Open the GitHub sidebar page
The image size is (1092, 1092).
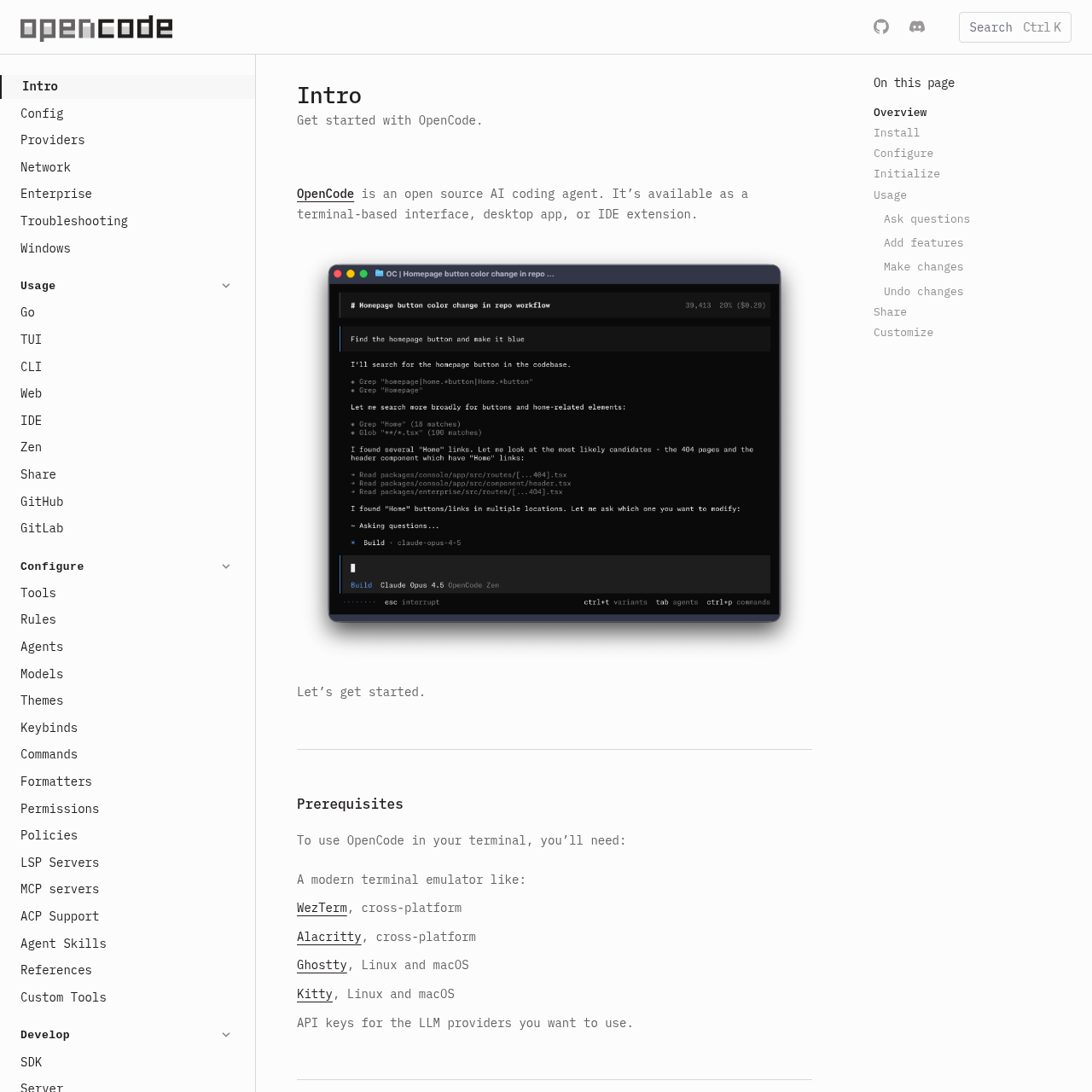pyautogui.click(x=42, y=502)
